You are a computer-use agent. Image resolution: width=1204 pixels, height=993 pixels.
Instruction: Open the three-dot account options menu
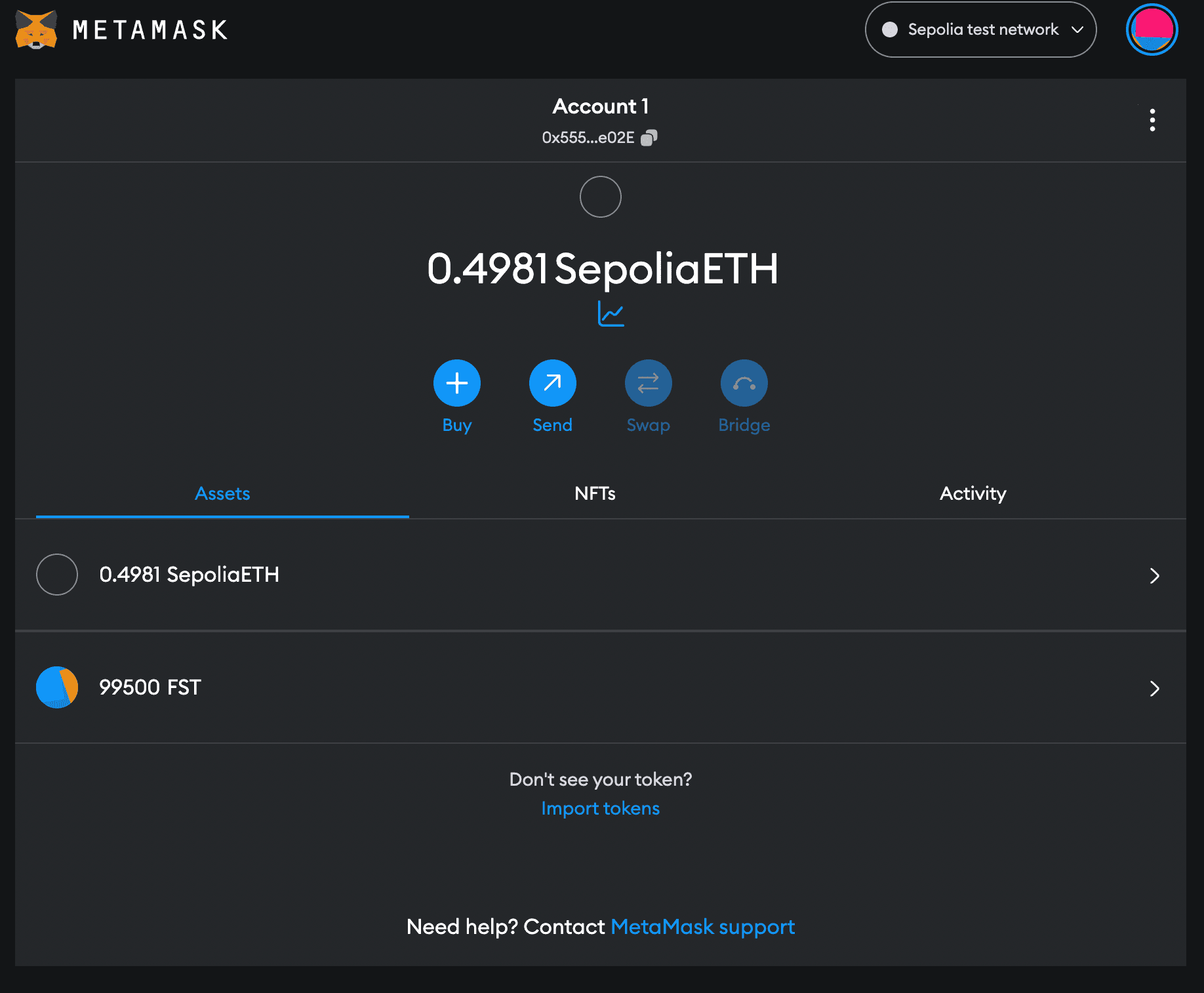click(x=1152, y=120)
